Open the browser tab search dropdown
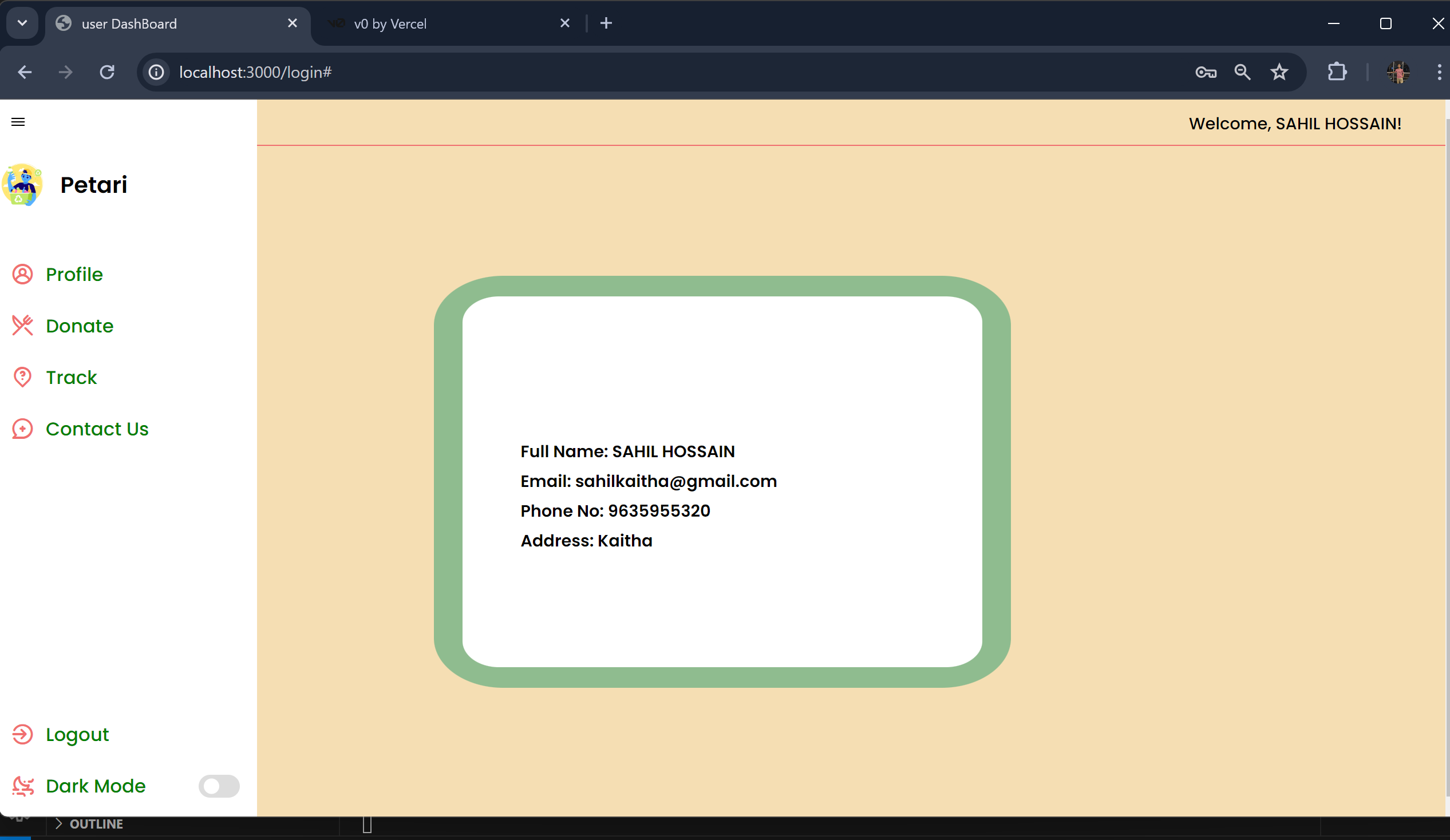This screenshot has width=1450, height=840. [22, 23]
